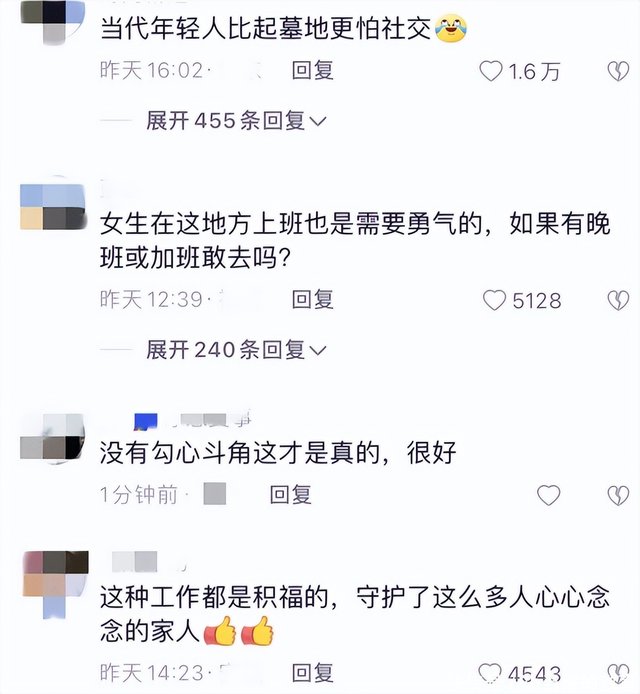640x694 pixels.
Task: Reply to comment posted 昨天12:39
Action: click(312, 300)
